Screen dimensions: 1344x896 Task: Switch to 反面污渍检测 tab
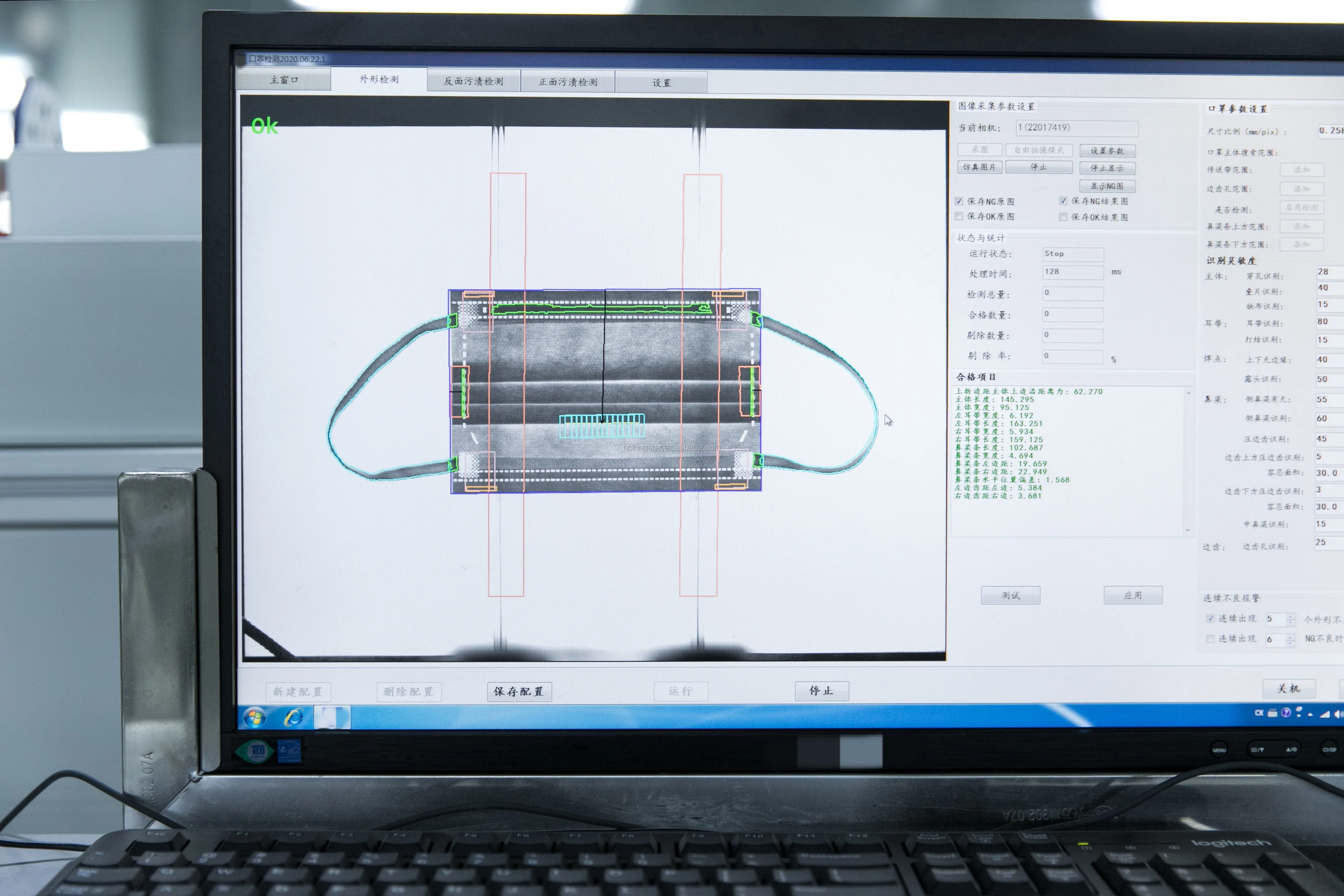tap(473, 81)
